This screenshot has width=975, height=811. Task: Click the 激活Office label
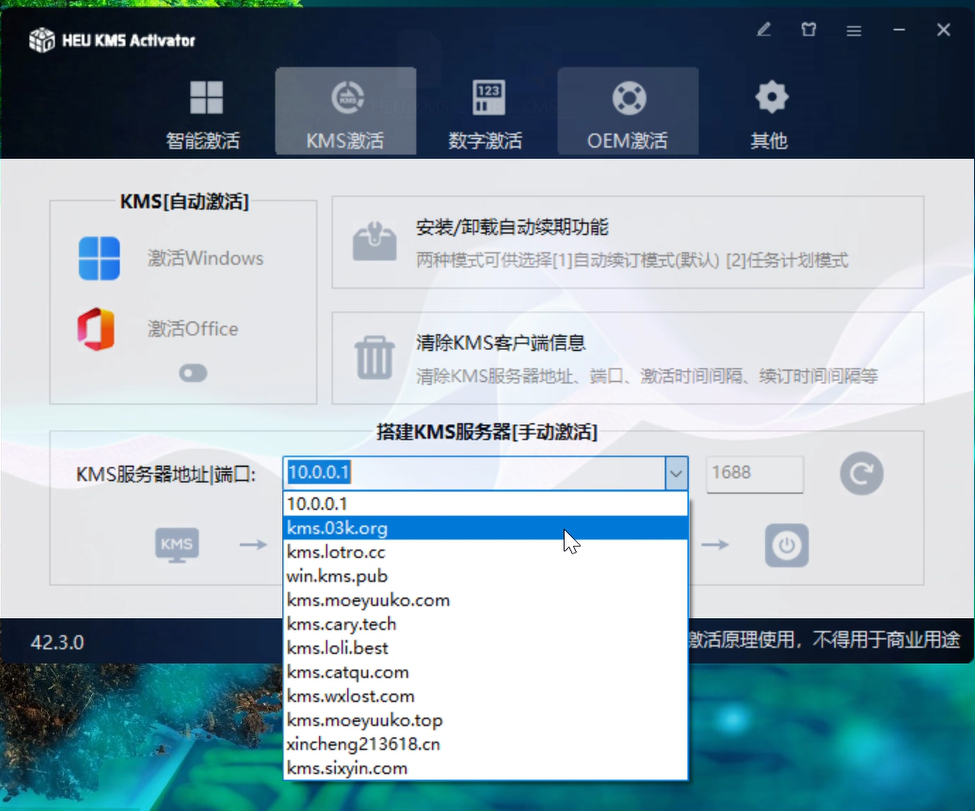193,328
